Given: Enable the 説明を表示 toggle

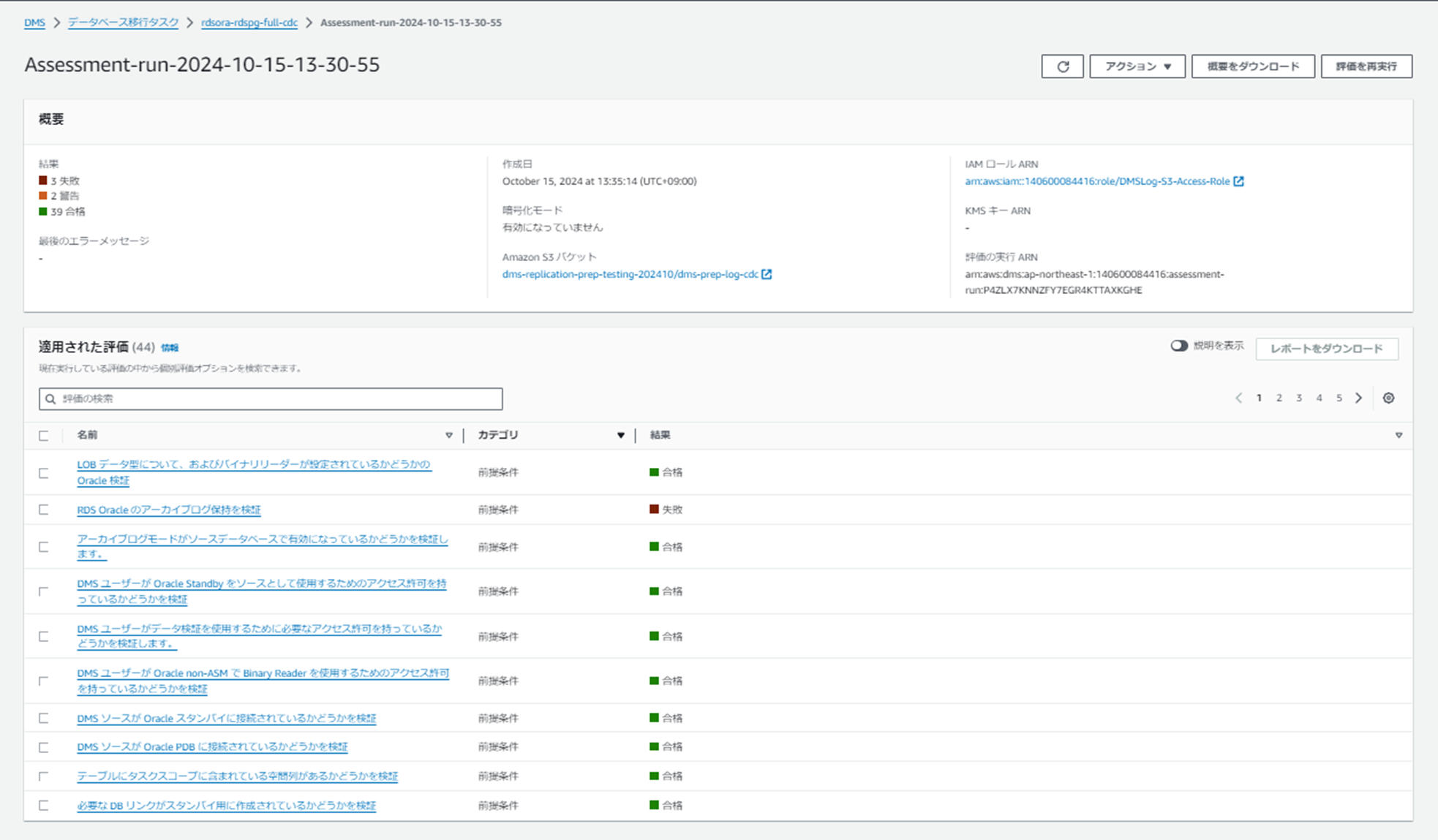Looking at the screenshot, I should pos(1178,346).
